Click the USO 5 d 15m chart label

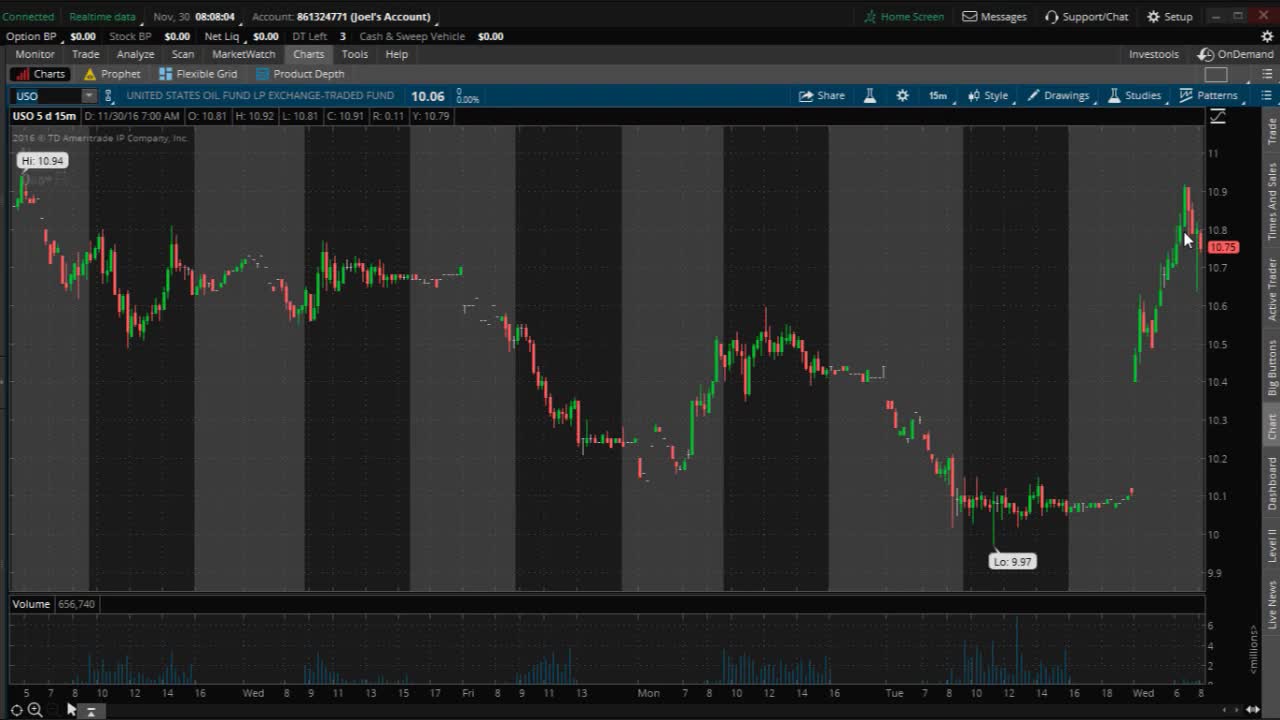(44, 116)
